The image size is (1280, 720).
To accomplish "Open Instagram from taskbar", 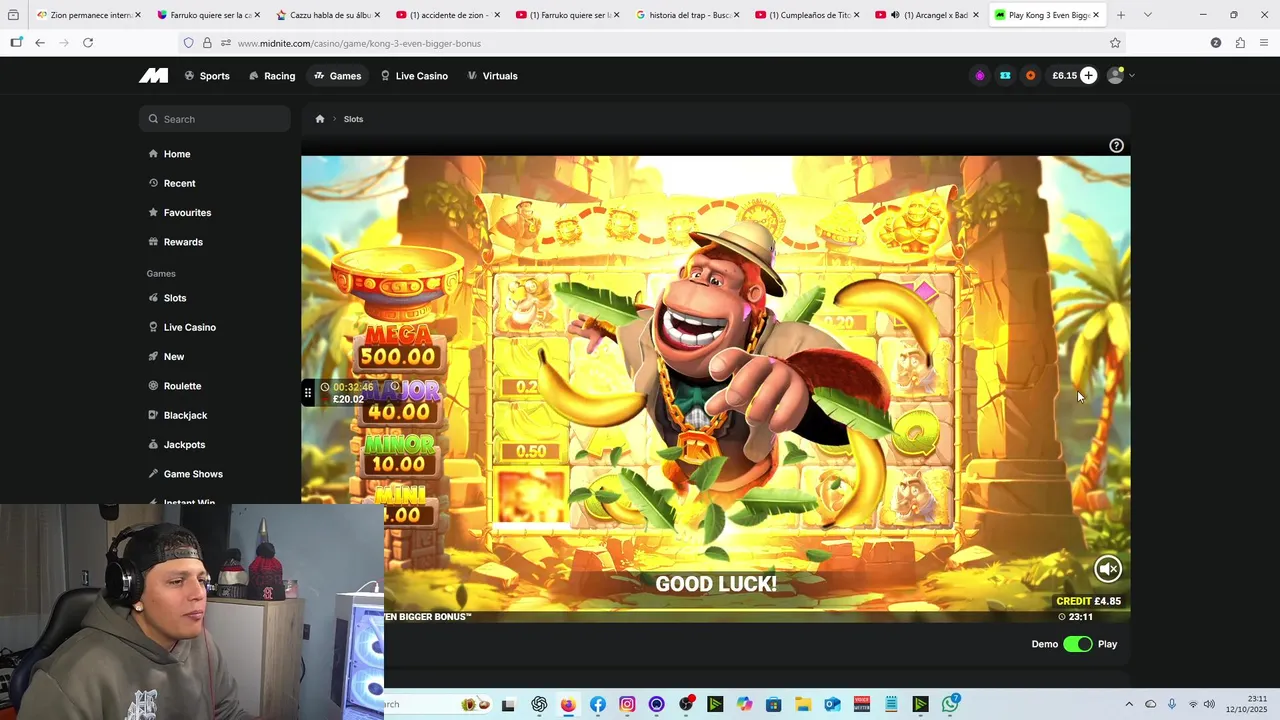I will [x=627, y=704].
